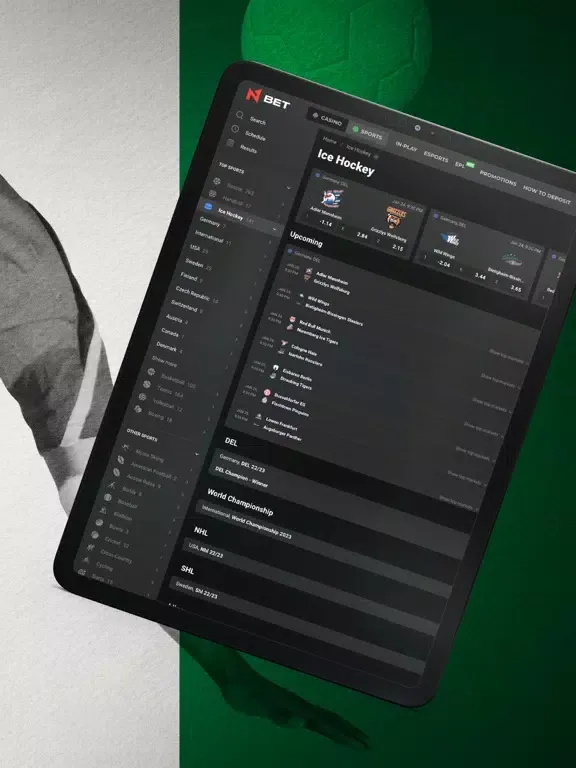The height and width of the screenshot is (768, 576).
Task: Open Cologne Haie upcoming match
Action: point(305,352)
